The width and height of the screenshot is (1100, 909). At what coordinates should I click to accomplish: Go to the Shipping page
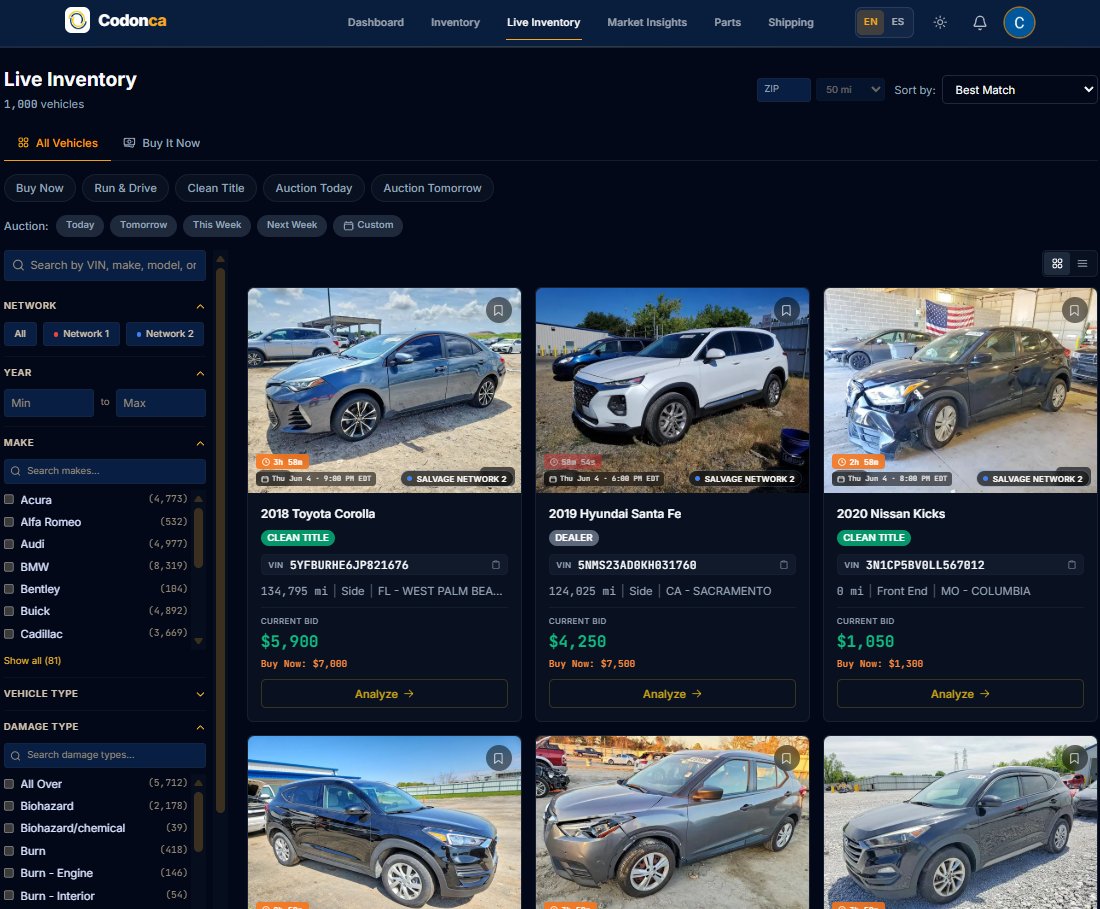point(791,22)
